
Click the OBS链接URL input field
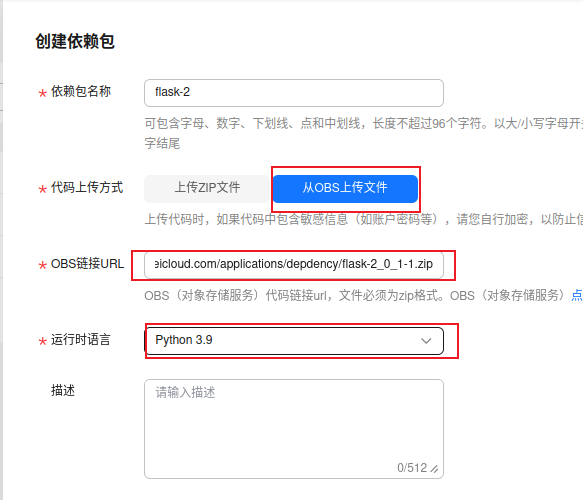tap(294, 265)
